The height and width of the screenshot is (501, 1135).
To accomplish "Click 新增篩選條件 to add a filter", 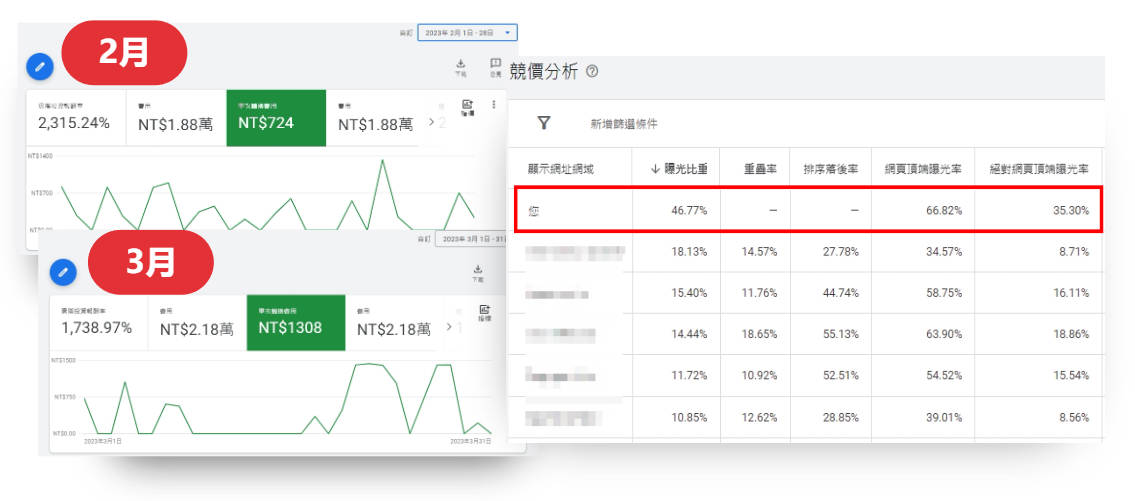I will (x=623, y=125).
